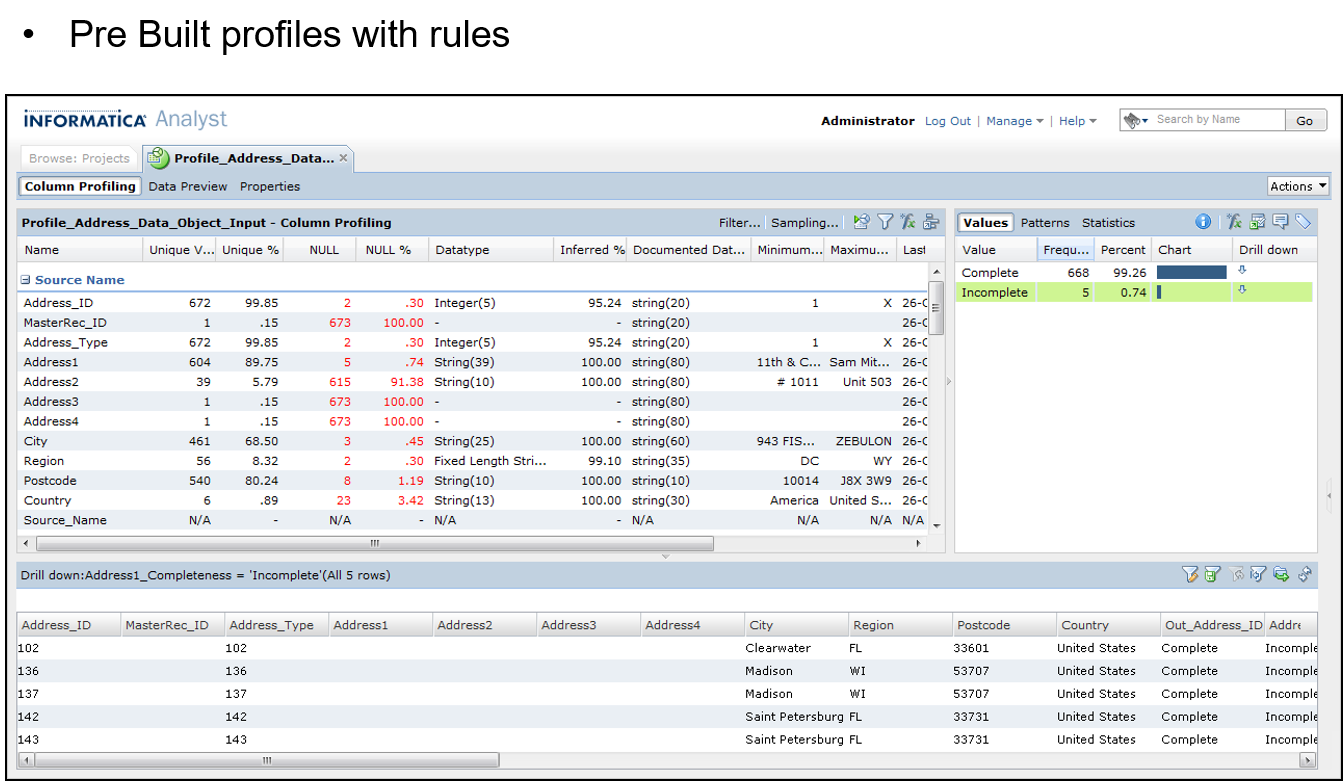This screenshot has width=1343, height=781.
Task: Click the vertical scrollbar of Column Profiling table
Action: tap(936, 307)
